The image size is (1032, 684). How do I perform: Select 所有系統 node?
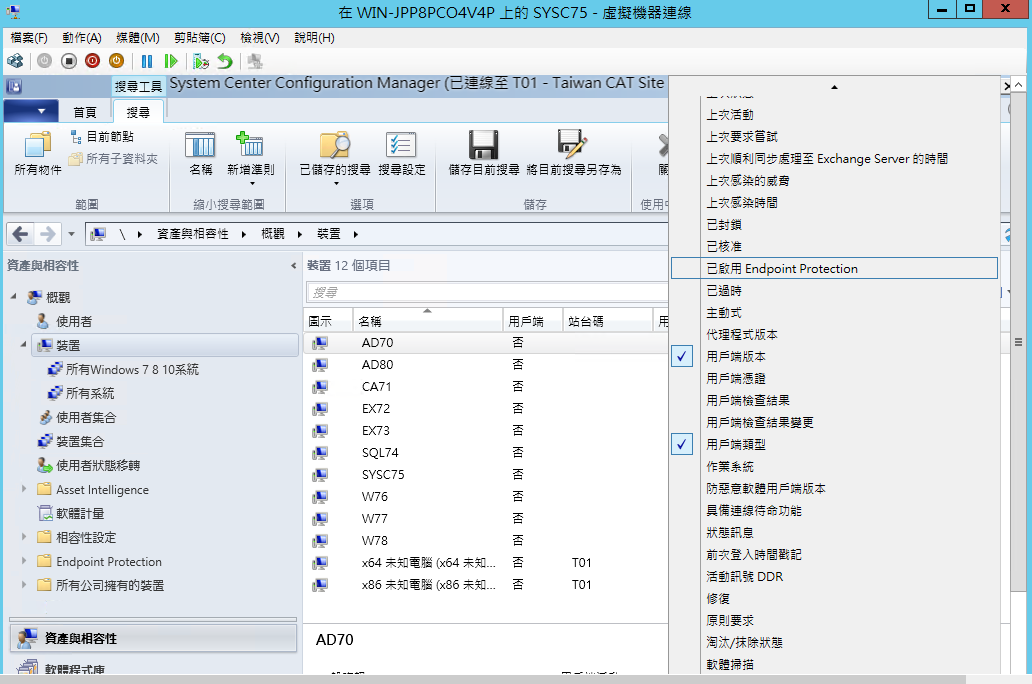coord(90,393)
